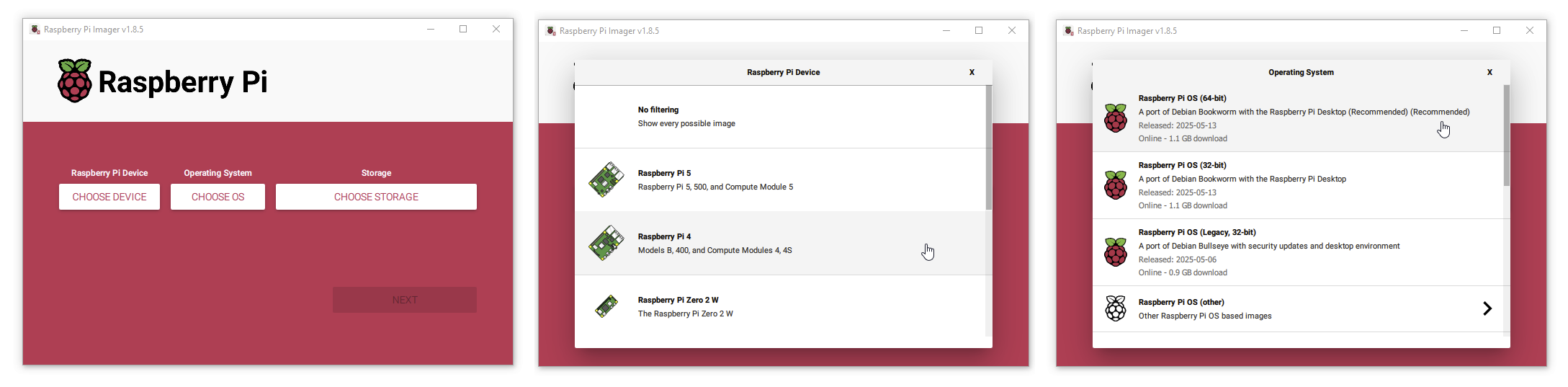Click the NEXT button
Viewport: 1568px width, 387px height.
point(405,300)
